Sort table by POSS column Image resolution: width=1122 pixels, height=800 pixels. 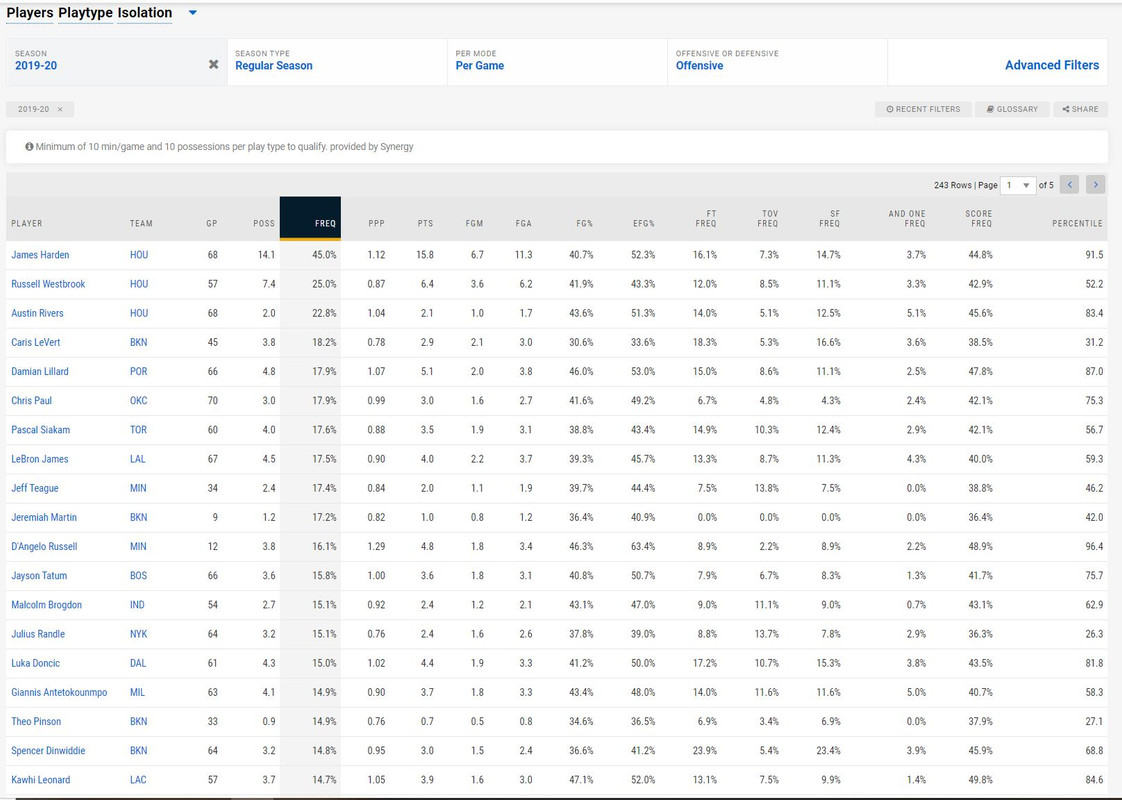pyautogui.click(x=264, y=223)
